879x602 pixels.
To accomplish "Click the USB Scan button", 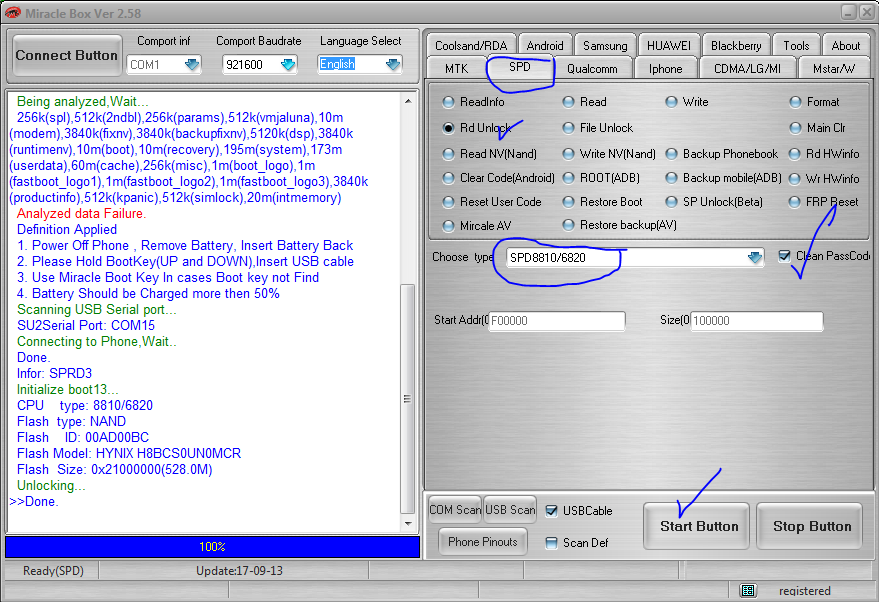I will (x=510, y=510).
